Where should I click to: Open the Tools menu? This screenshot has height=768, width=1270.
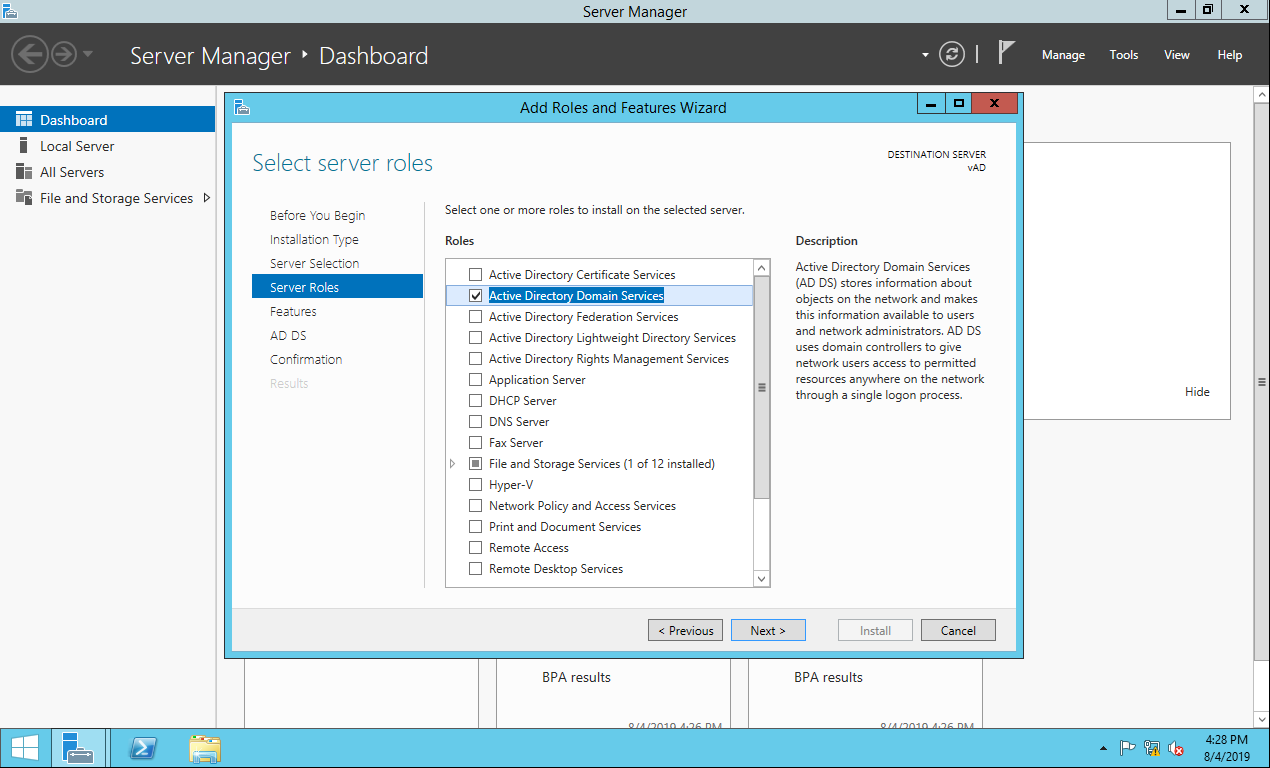pos(1124,55)
